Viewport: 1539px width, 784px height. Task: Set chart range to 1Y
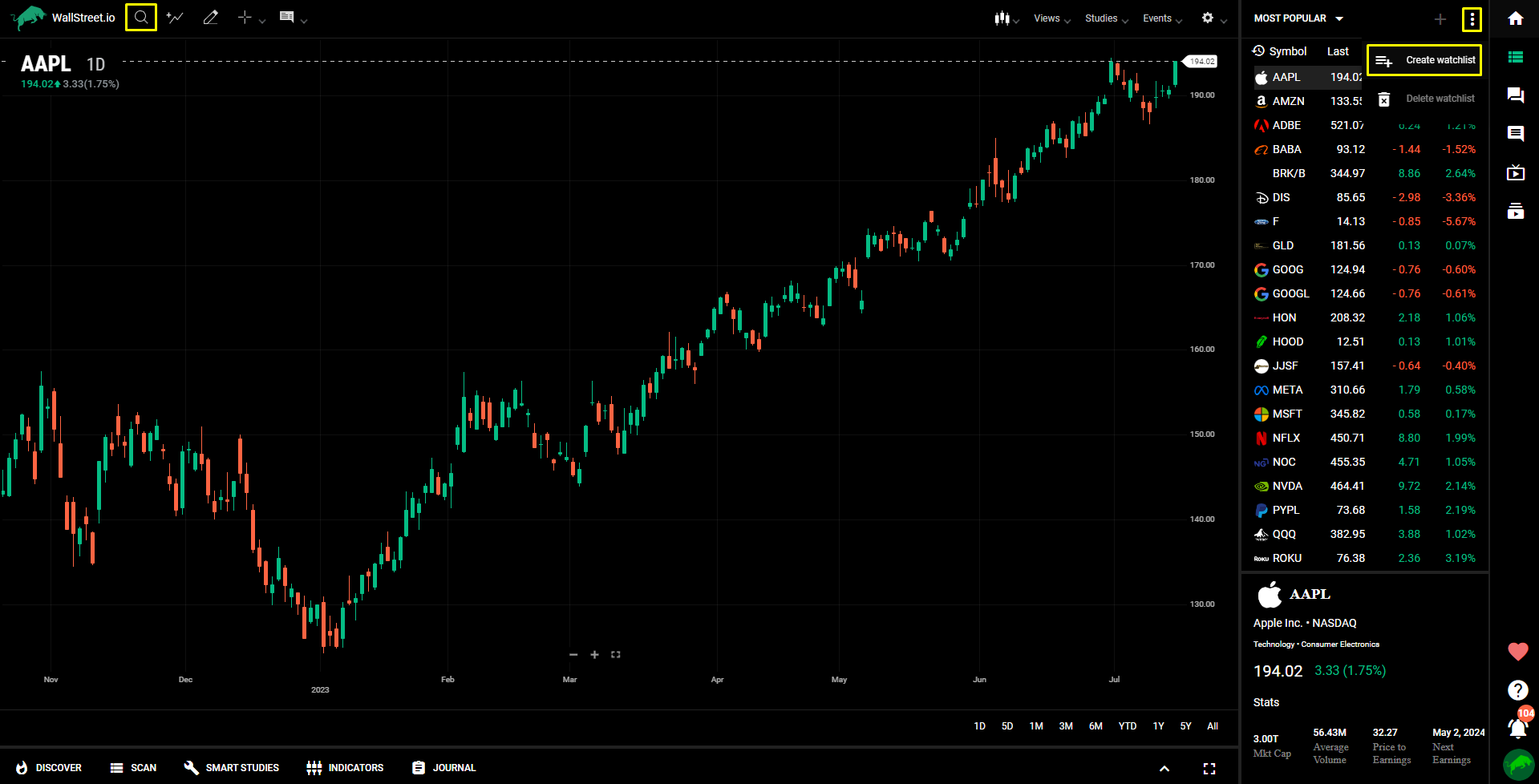(1158, 726)
